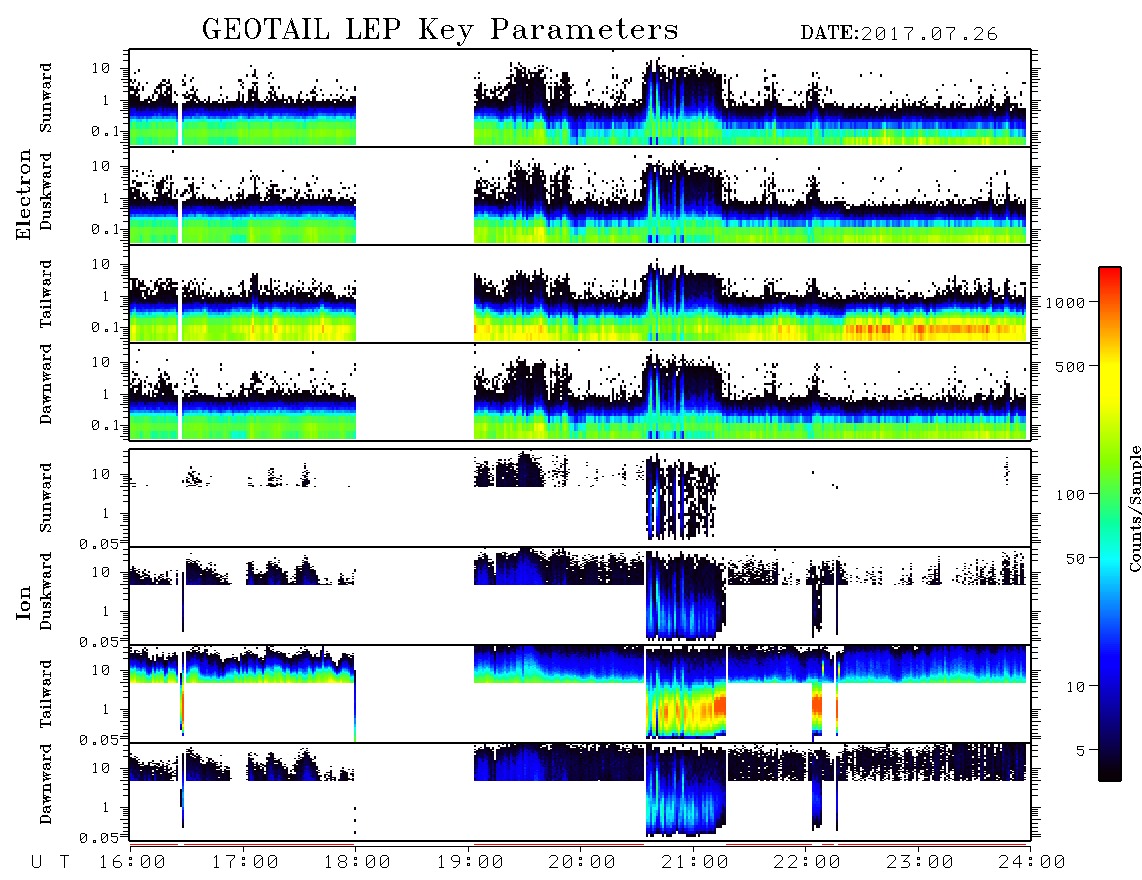The height and width of the screenshot is (880, 1142).
Task: Open the Electron Dawnward spectrogram panel
Action: pyautogui.click(x=580, y=391)
